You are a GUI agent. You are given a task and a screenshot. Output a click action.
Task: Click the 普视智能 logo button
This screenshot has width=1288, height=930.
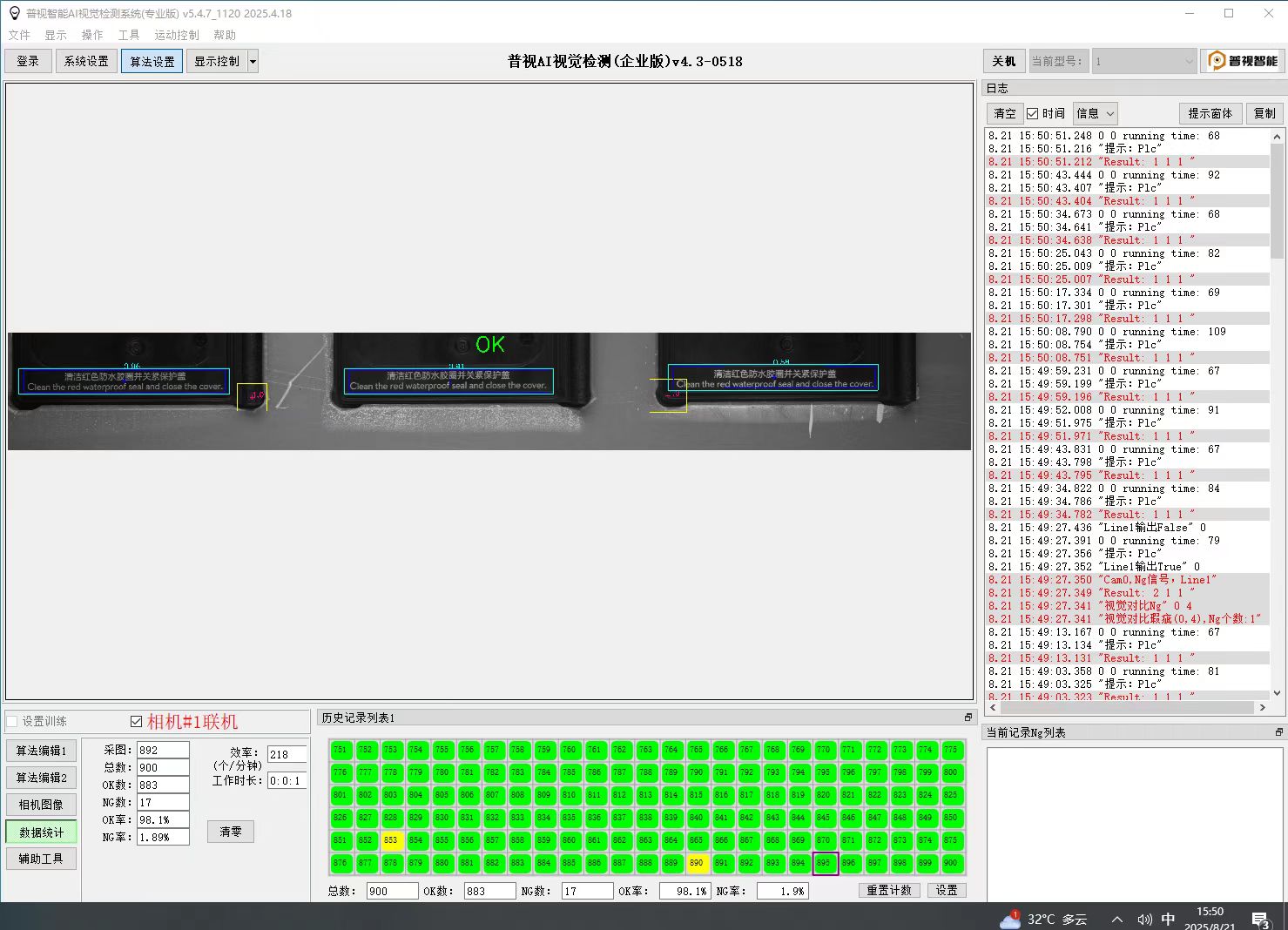(x=1243, y=61)
